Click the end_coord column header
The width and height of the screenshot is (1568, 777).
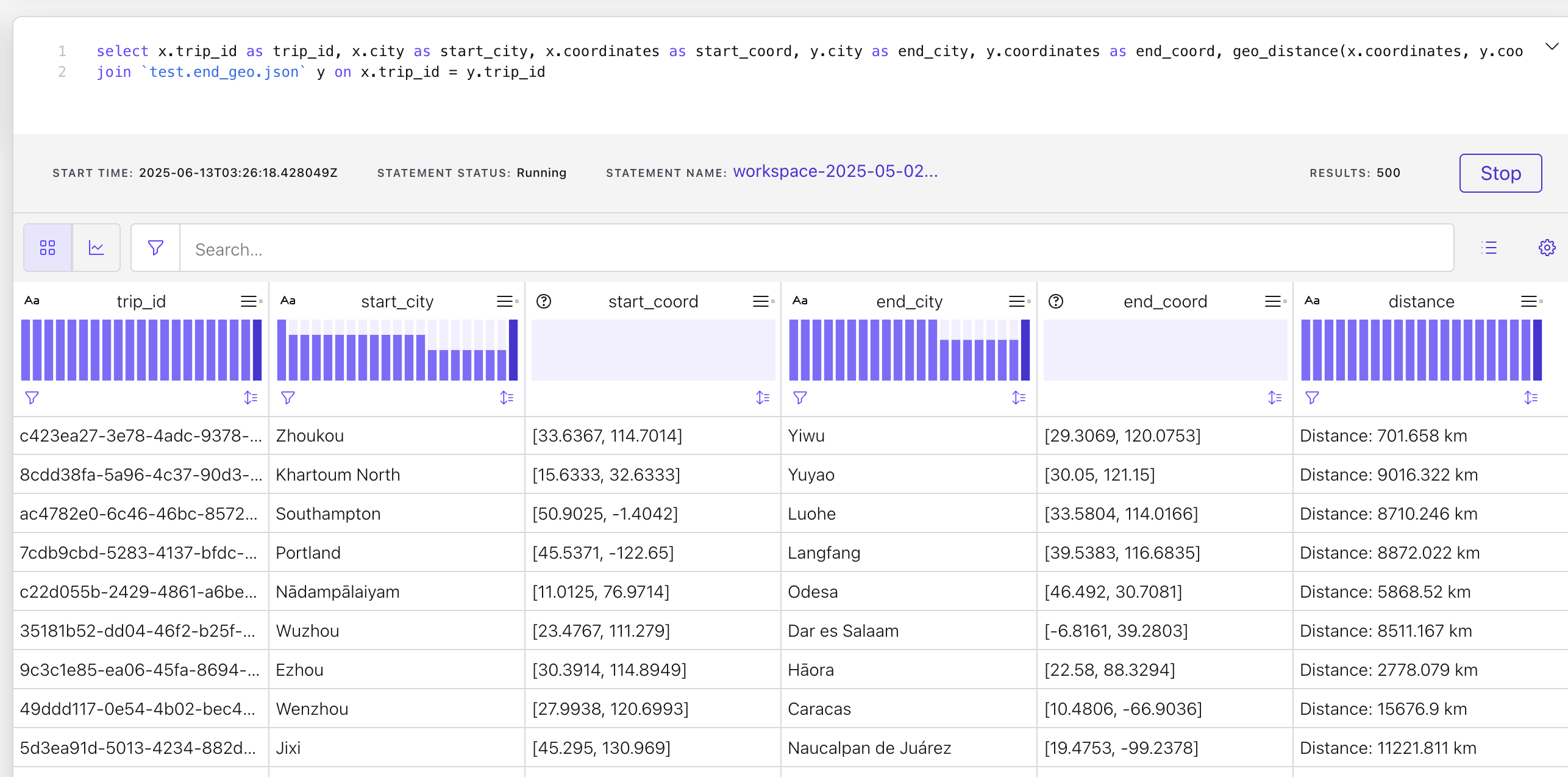[x=1165, y=301]
